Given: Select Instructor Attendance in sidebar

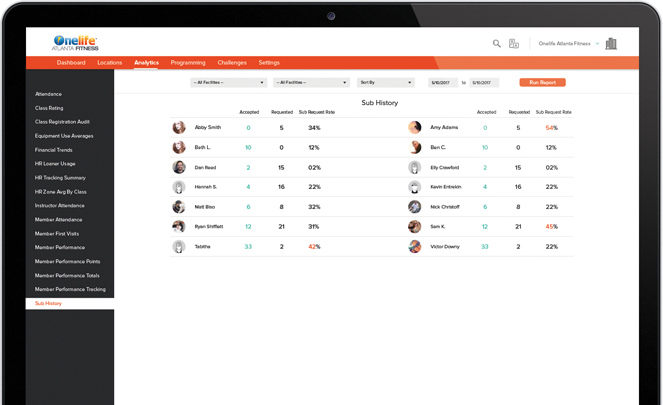Looking at the screenshot, I should tap(60, 206).
